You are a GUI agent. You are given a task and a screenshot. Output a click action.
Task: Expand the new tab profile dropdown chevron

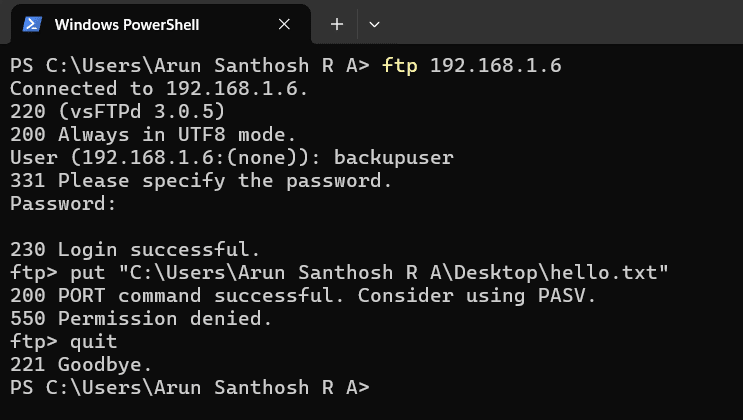point(375,24)
